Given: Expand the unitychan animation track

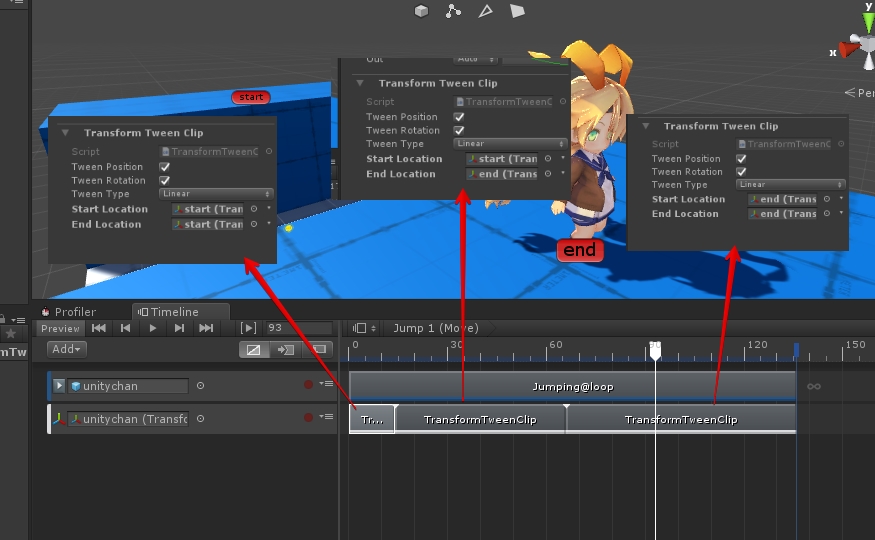Looking at the screenshot, I should click(59, 385).
